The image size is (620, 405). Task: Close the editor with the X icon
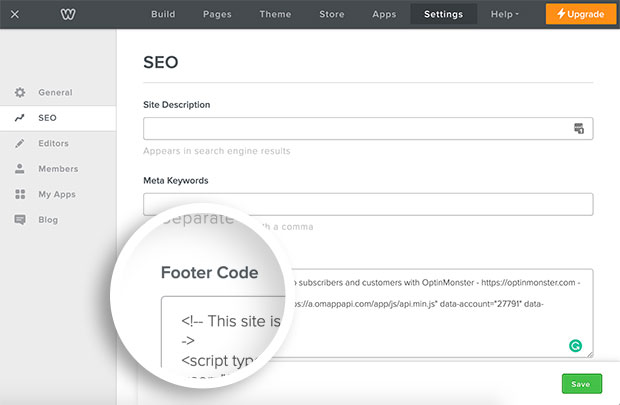click(15, 14)
